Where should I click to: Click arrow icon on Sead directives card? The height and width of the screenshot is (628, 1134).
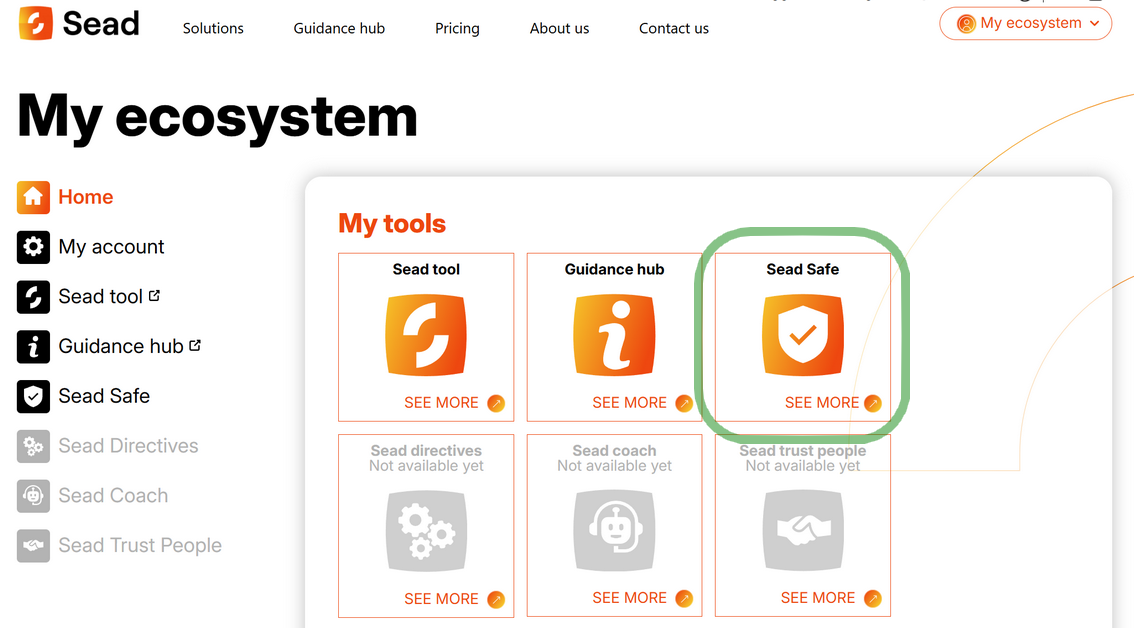point(496,599)
